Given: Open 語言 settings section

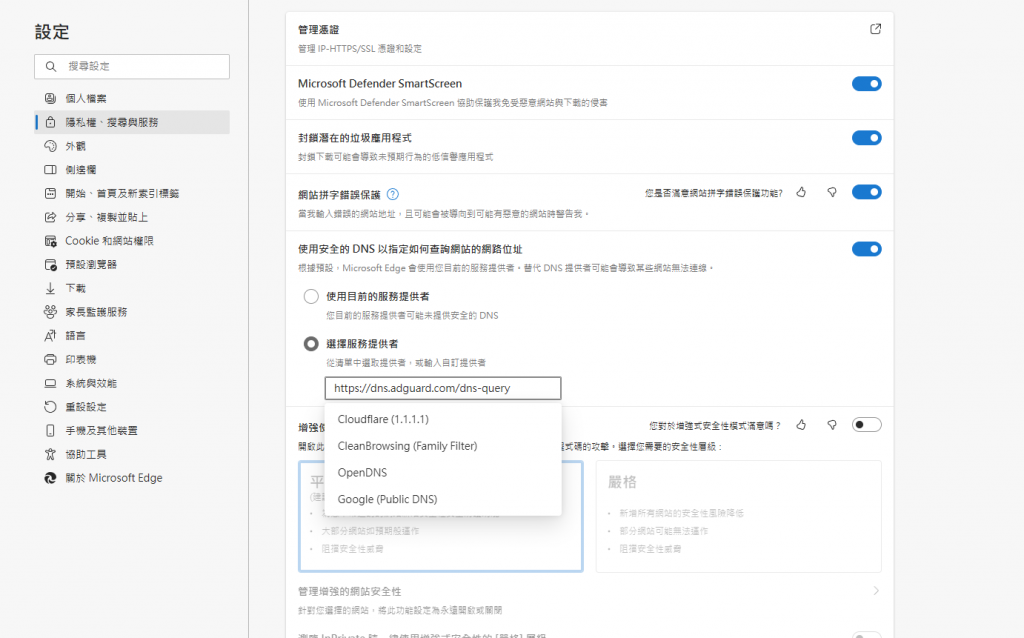Looking at the screenshot, I should click(x=132, y=336).
